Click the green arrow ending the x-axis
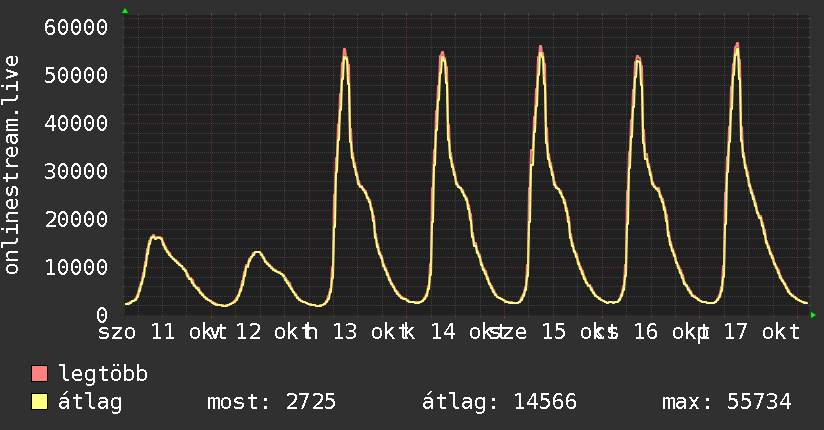 pyautogui.click(x=813, y=315)
